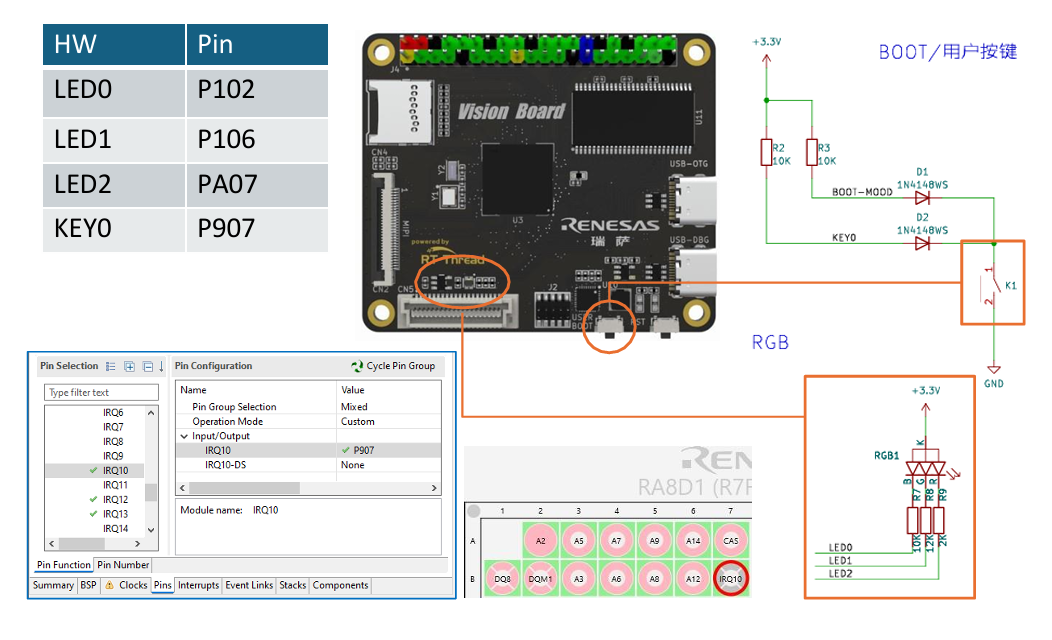The width and height of the screenshot is (1052, 640).
Task: Collapse the Input/Output group
Action: [x=184, y=436]
